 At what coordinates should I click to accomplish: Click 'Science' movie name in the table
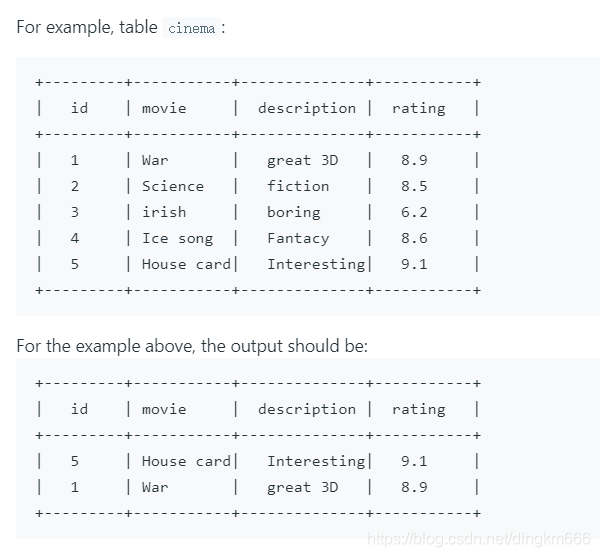coord(173,186)
